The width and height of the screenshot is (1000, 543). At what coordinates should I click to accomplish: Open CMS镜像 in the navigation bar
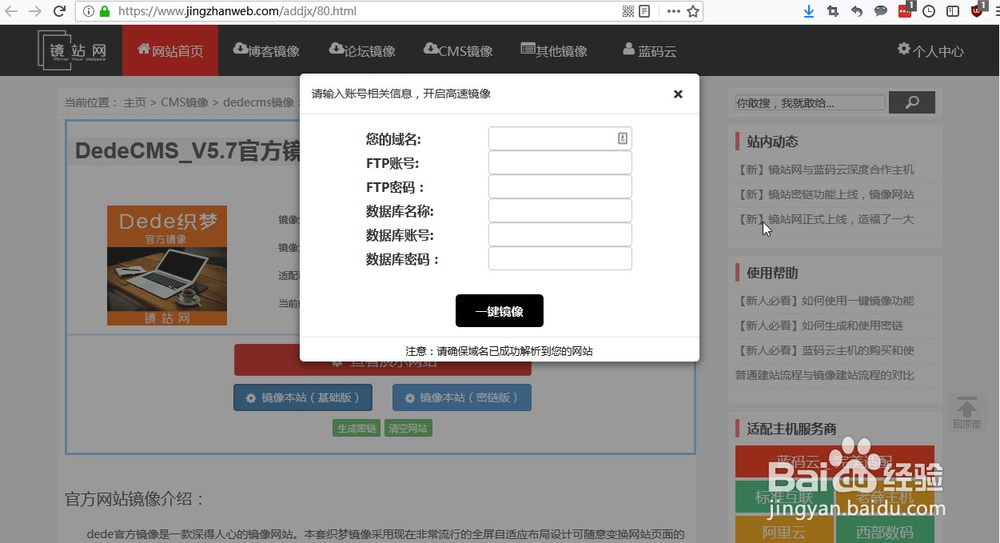[x=458, y=51]
